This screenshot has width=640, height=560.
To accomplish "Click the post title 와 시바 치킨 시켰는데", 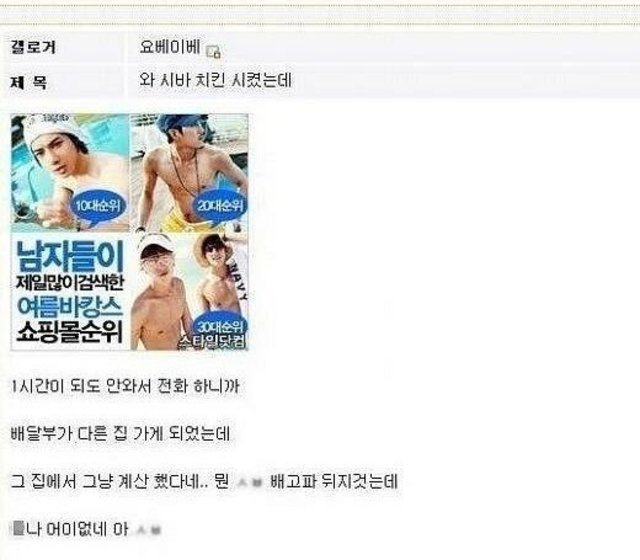I will 216,80.
